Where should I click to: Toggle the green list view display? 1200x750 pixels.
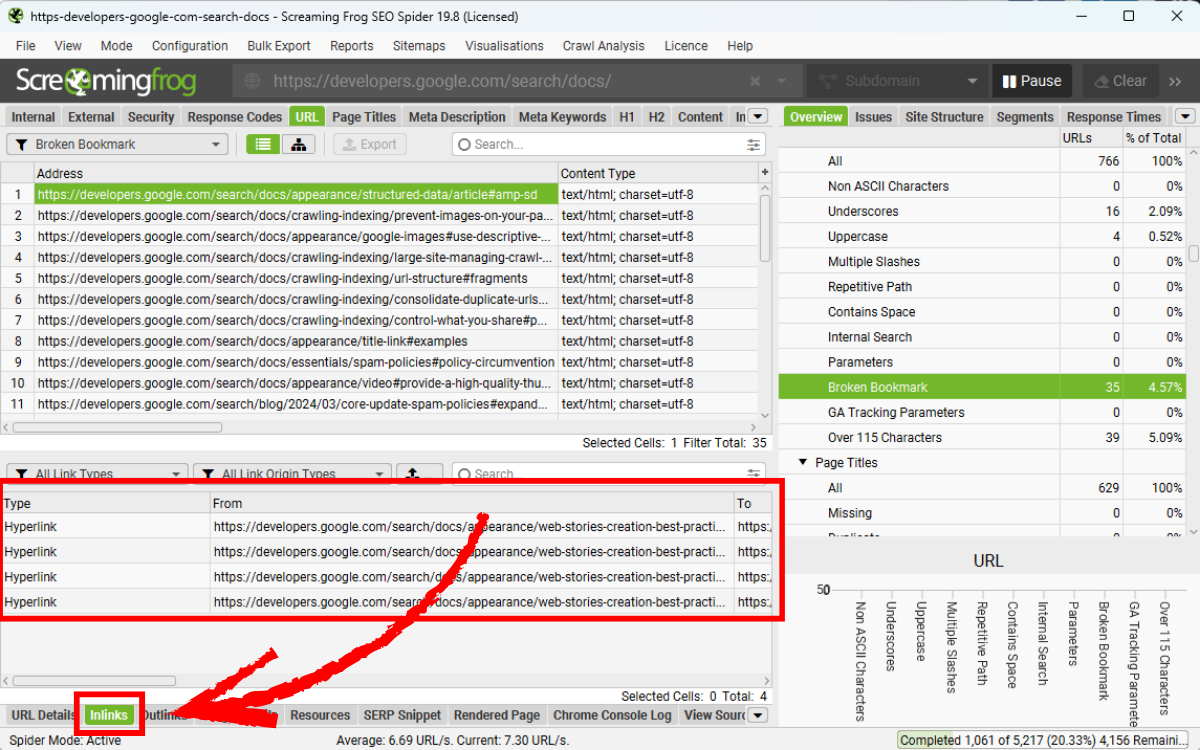[x=263, y=143]
